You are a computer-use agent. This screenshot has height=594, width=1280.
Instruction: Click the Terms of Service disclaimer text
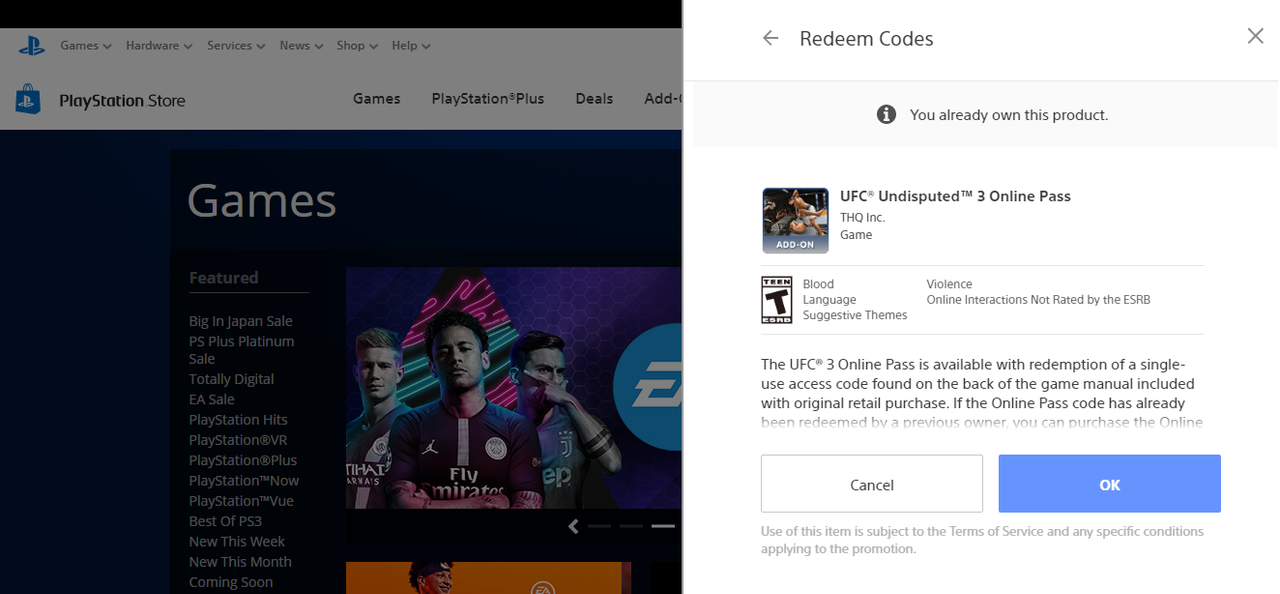pyautogui.click(x=982, y=540)
